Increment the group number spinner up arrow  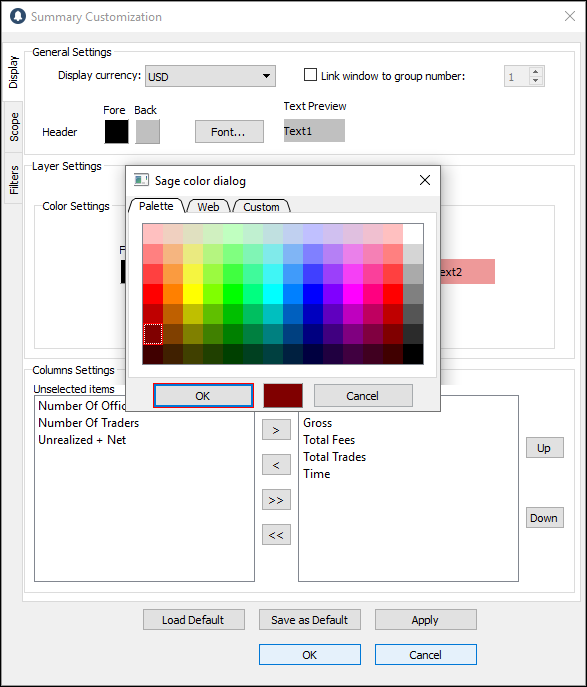click(x=535, y=72)
